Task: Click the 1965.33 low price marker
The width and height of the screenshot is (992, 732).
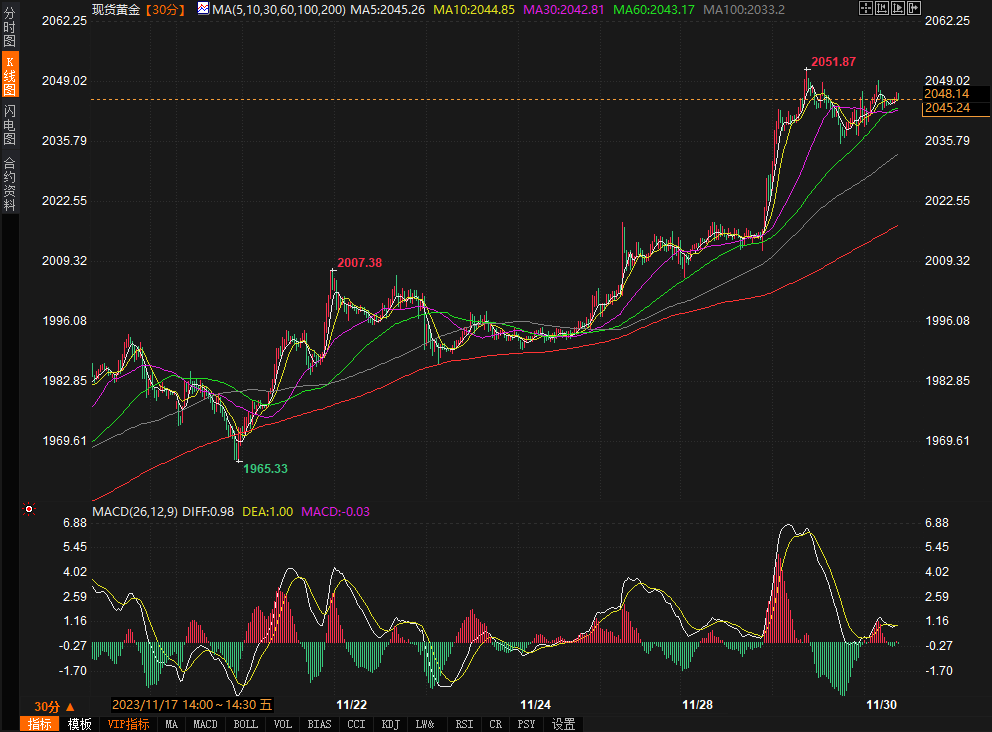Action: 265,469
